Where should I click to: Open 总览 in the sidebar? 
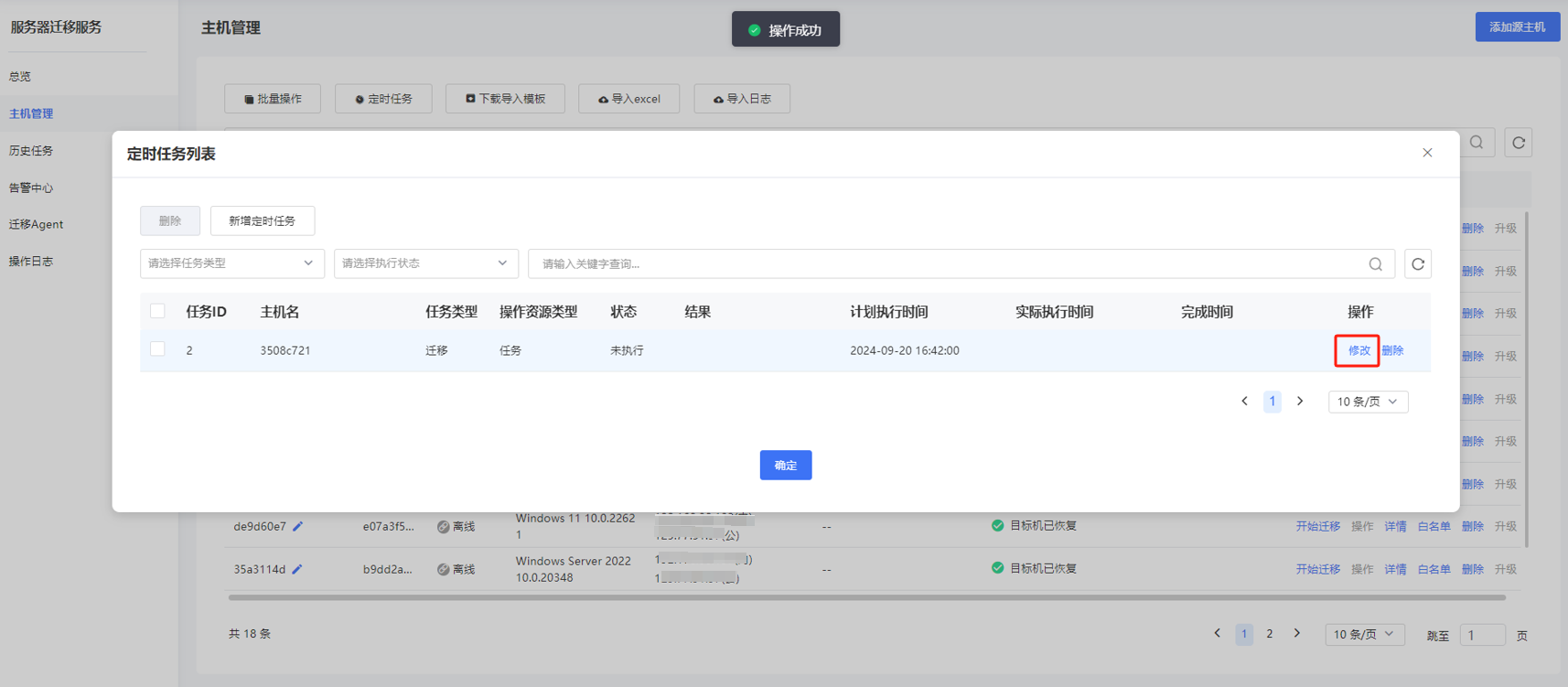tap(20, 77)
